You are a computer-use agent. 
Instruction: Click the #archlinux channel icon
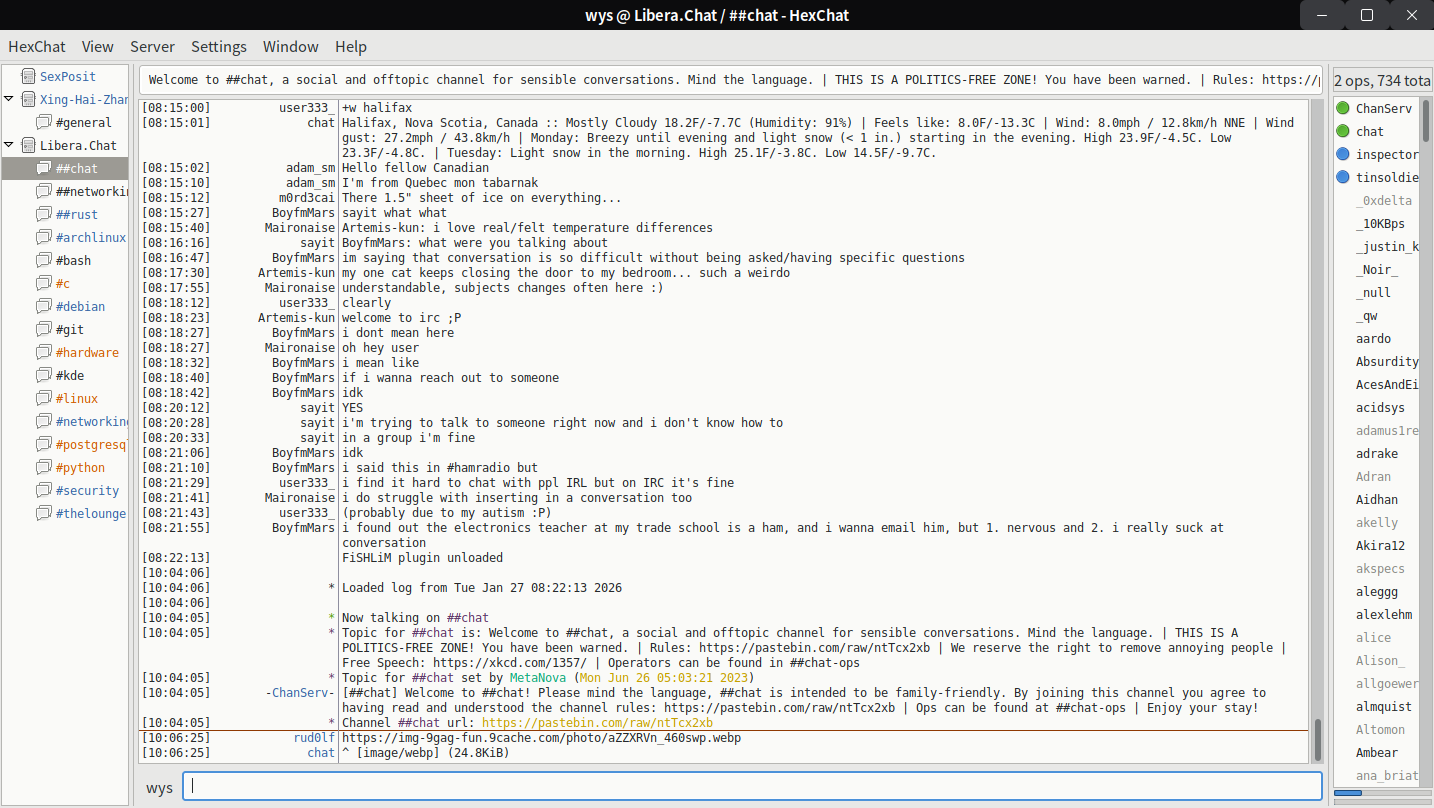43,238
